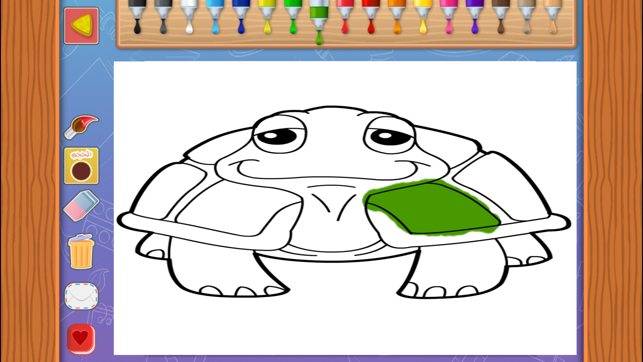The height and width of the screenshot is (362, 643).
Task: Click the envelope share icon
Action: [x=81, y=296]
